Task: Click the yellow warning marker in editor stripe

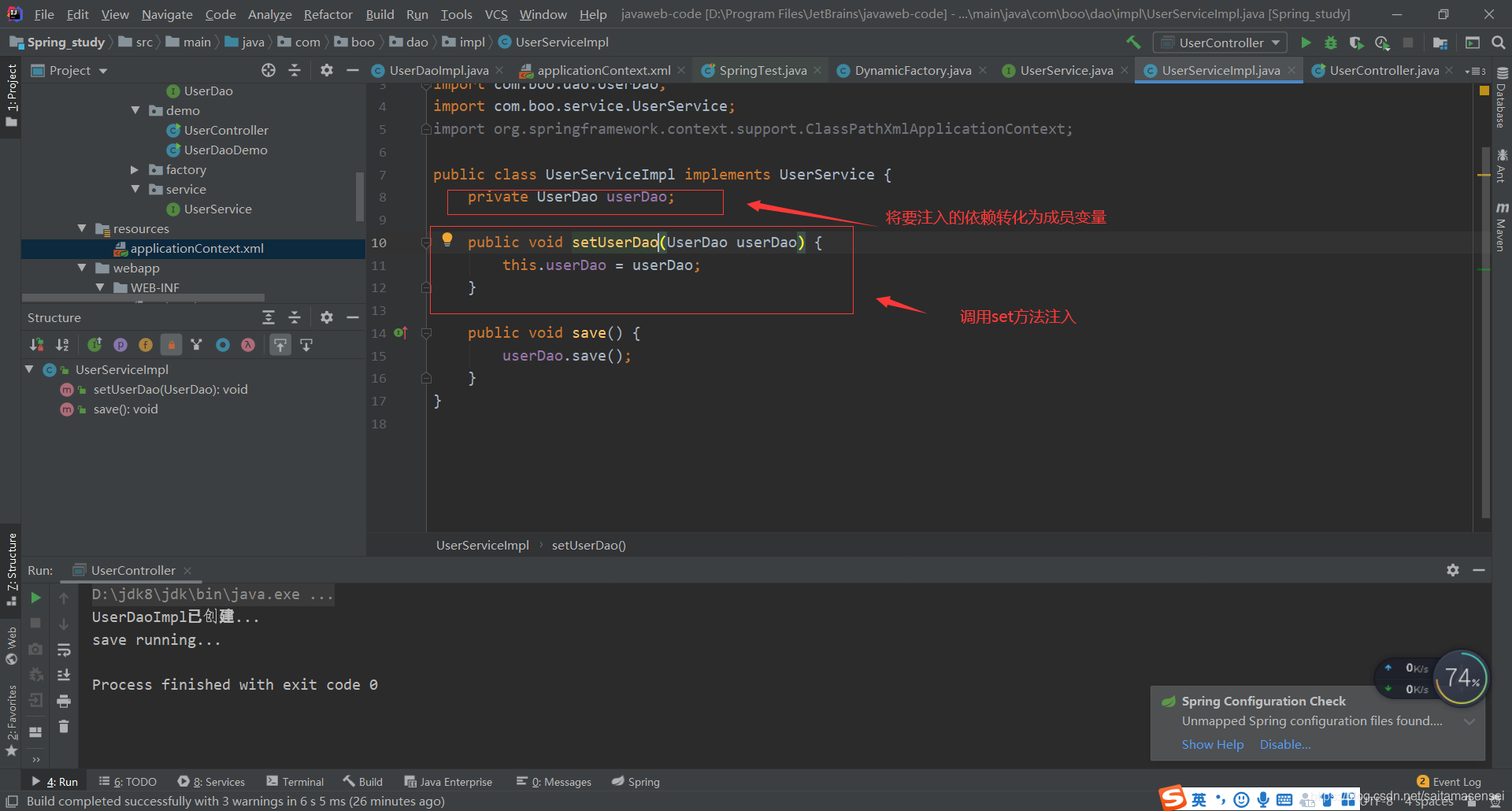Action: pyautogui.click(x=1484, y=91)
